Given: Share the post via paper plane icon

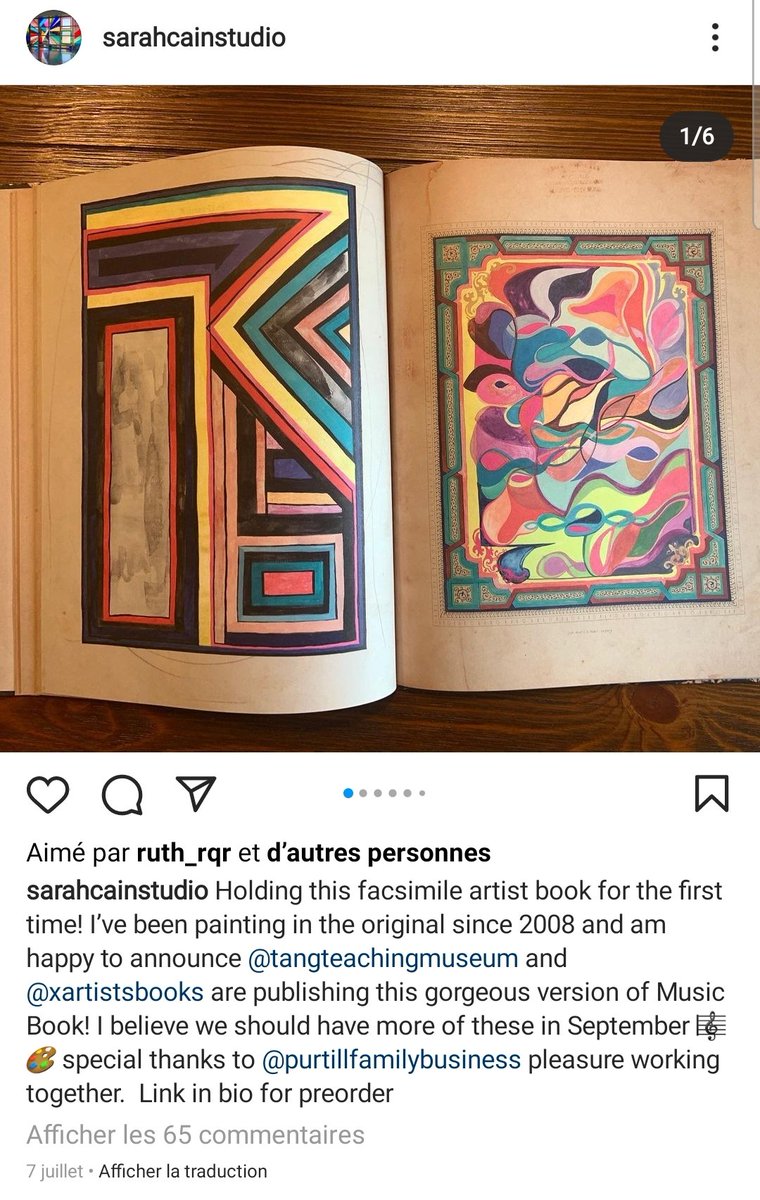Looking at the screenshot, I should (196, 793).
